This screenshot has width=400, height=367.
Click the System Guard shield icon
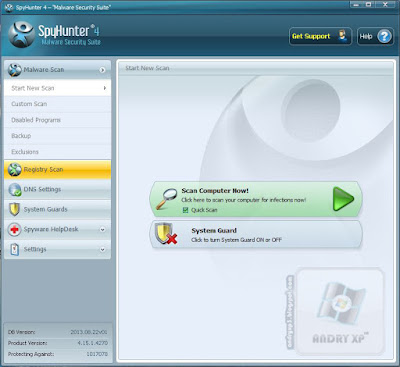(166, 234)
